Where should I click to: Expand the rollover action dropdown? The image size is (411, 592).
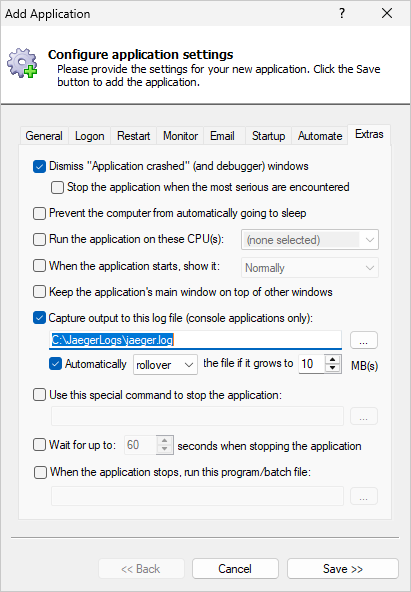coord(165,365)
